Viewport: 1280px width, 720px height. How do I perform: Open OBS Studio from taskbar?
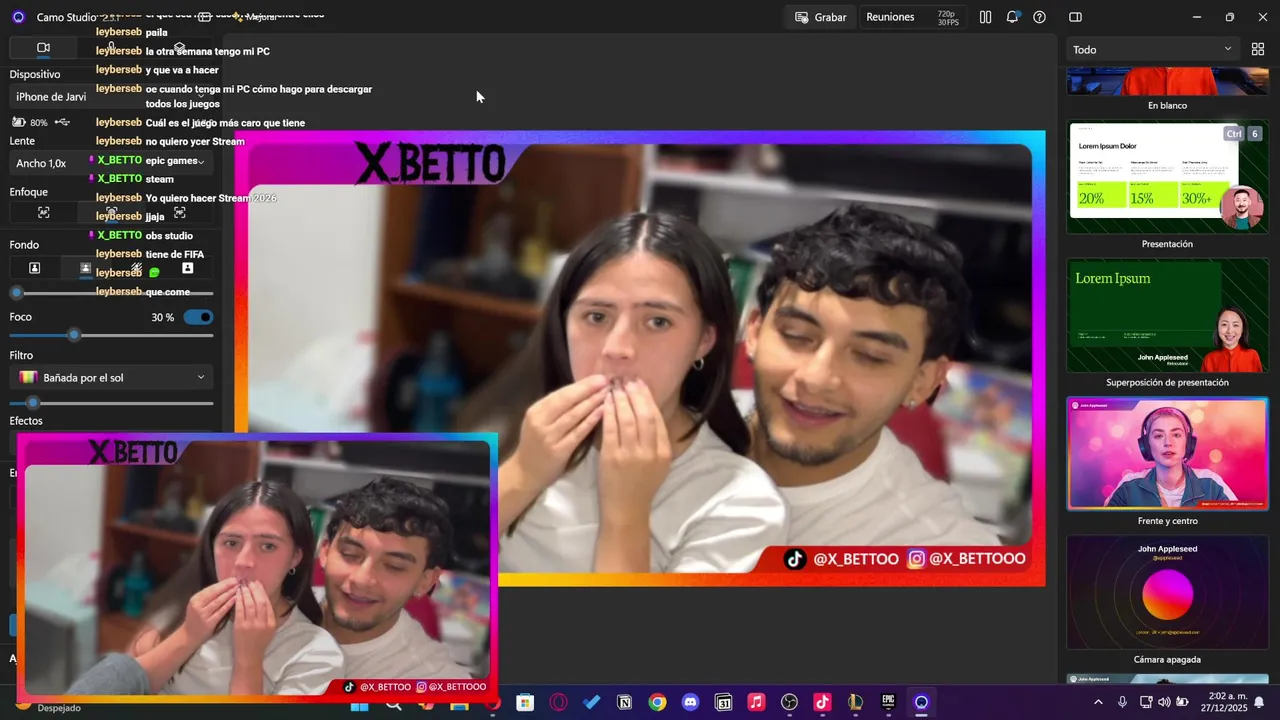789,702
